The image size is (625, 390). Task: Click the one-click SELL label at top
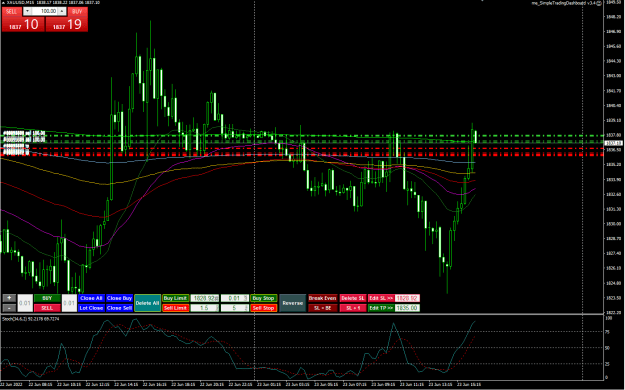point(12,12)
